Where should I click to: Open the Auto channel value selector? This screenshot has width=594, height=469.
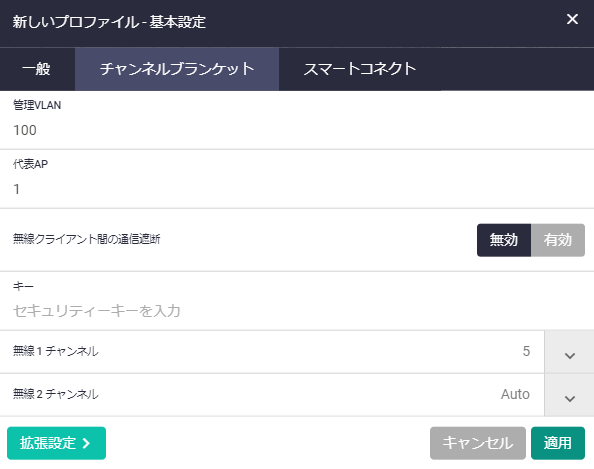pos(515,394)
